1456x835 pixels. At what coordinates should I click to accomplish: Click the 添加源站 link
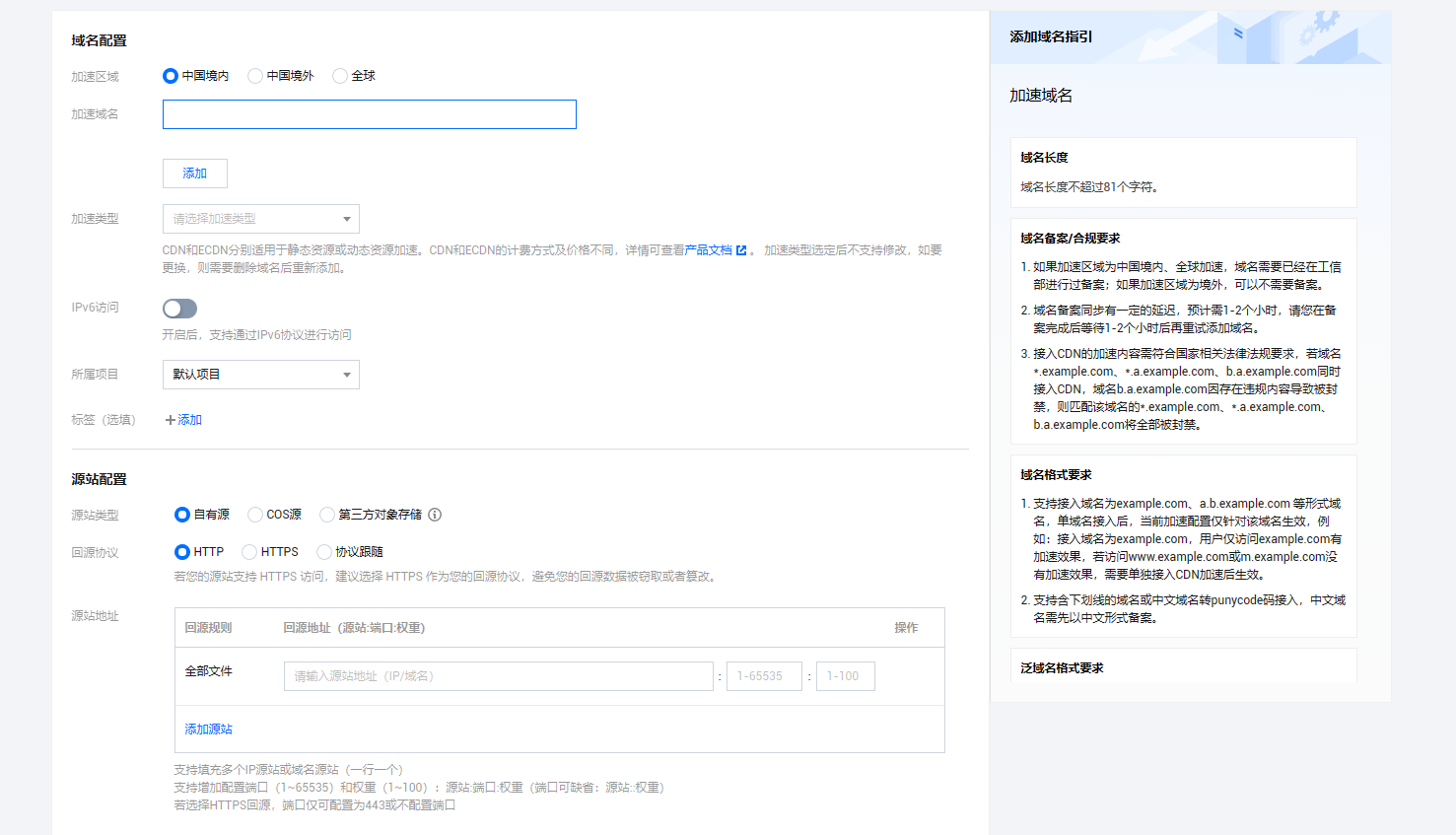tap(209, 730)
